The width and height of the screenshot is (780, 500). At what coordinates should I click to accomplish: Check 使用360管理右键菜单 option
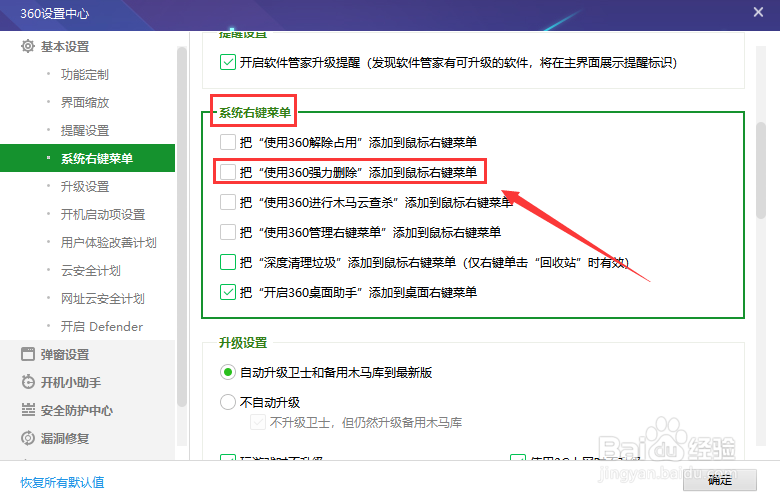pos(228,232)
